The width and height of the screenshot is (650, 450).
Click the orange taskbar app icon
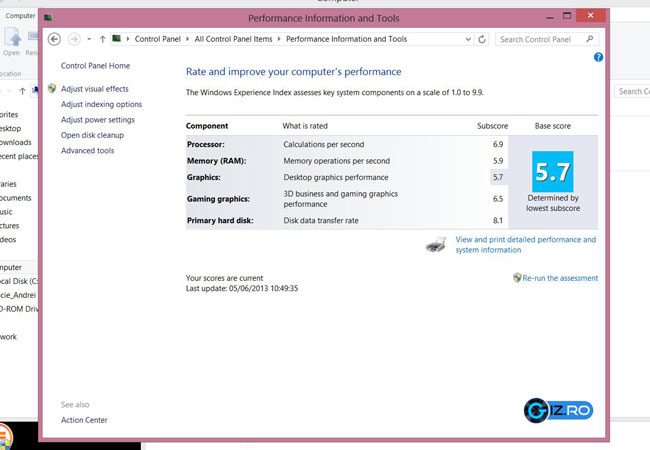(5, 438)
